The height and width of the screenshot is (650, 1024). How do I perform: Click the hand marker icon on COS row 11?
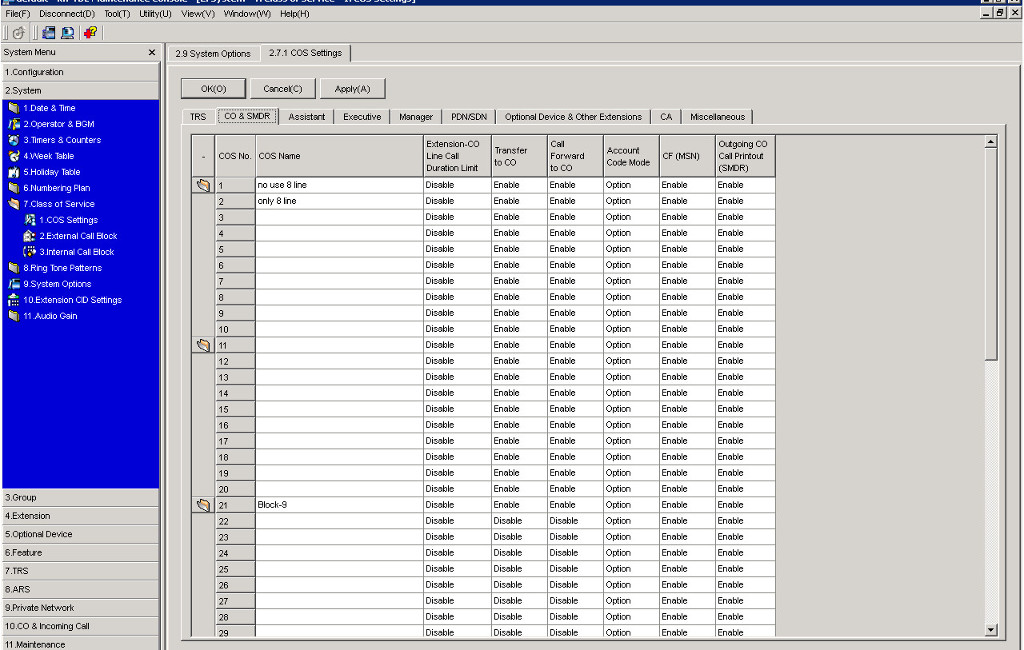(203, 345)
